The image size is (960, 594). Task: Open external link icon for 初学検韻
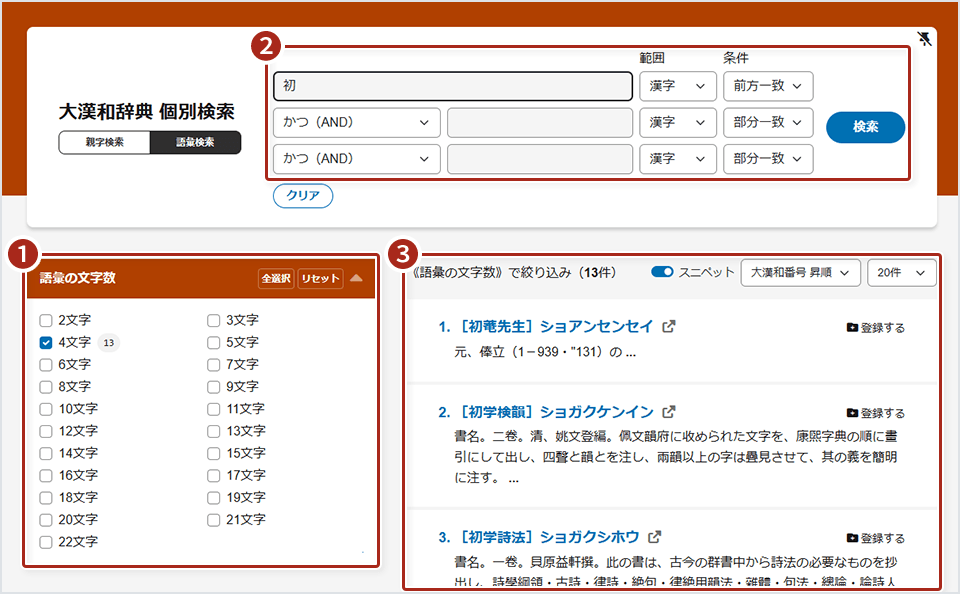point(669,412)
